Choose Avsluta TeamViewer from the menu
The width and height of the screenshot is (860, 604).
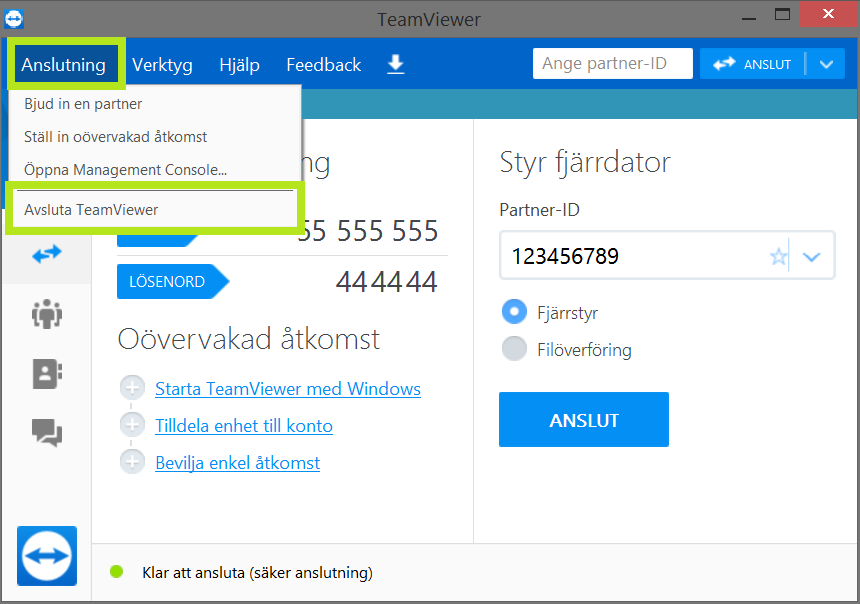point(91,210)
